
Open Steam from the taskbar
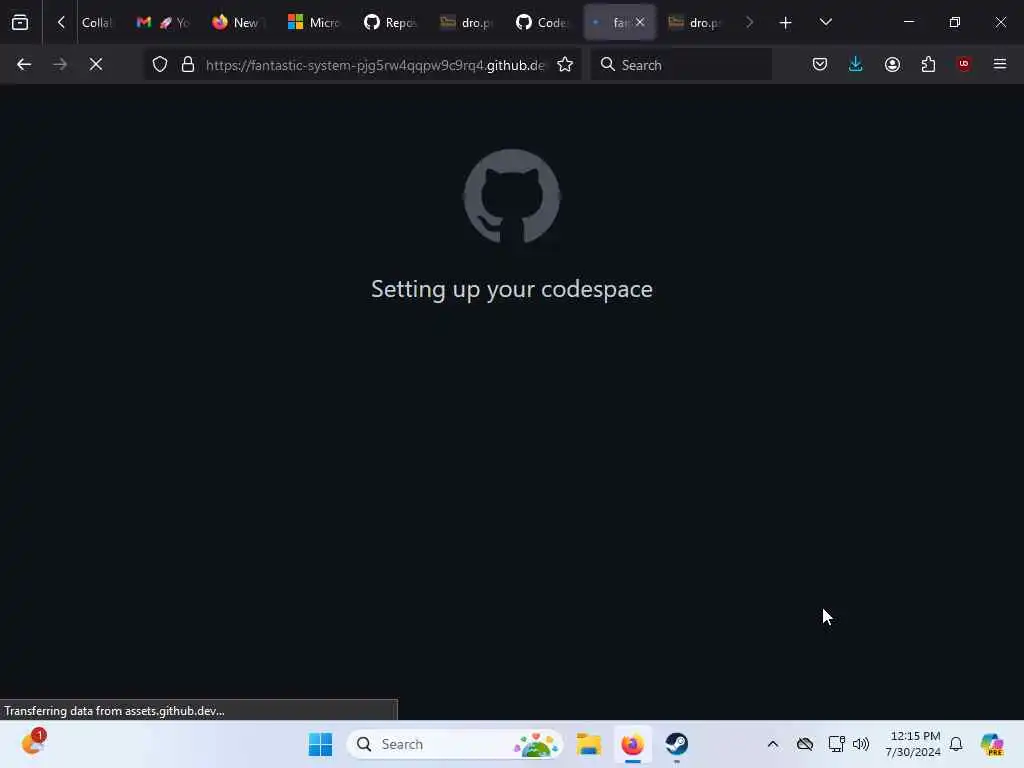(677, 744)
